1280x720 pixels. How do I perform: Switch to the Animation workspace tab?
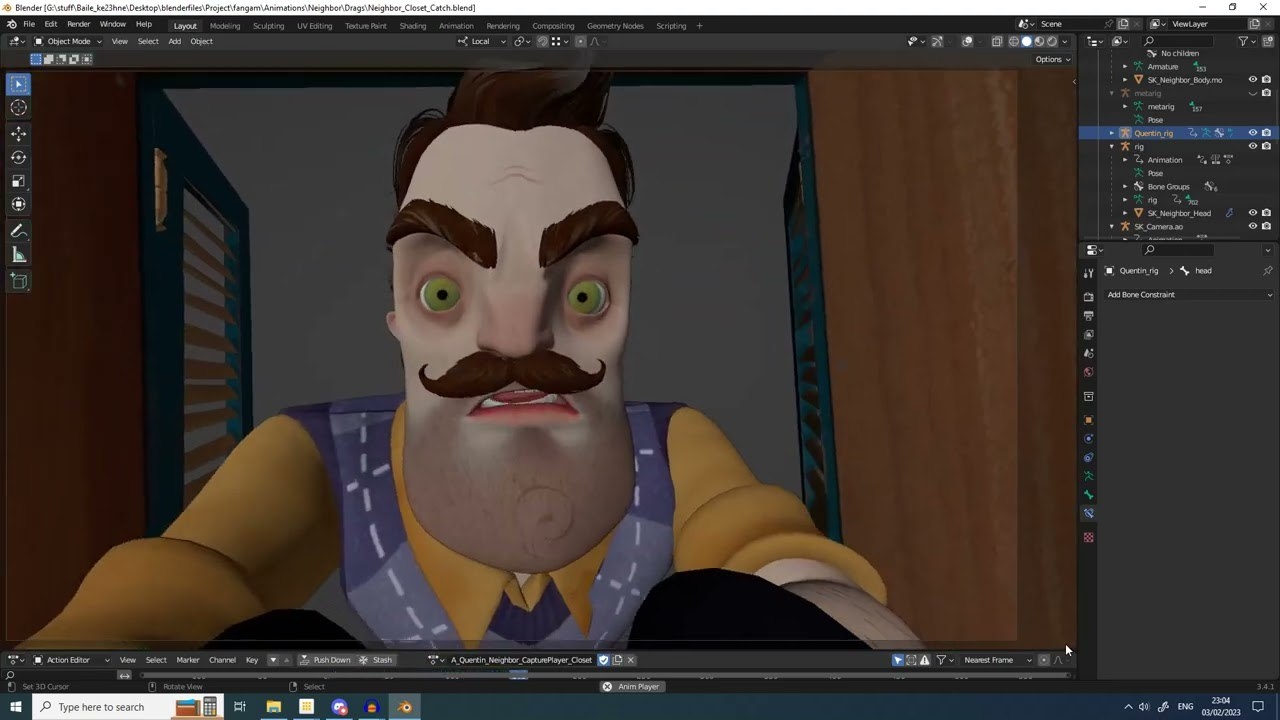(456, 26)
